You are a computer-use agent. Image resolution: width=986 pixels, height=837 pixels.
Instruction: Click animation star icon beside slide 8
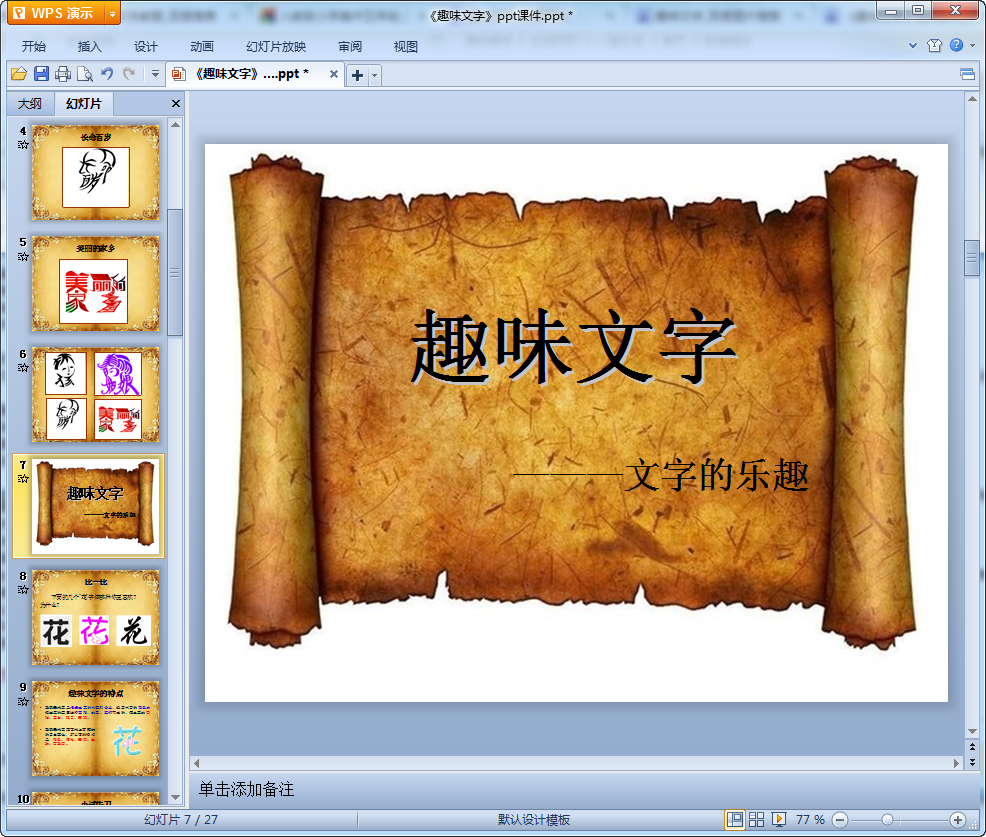23,590
